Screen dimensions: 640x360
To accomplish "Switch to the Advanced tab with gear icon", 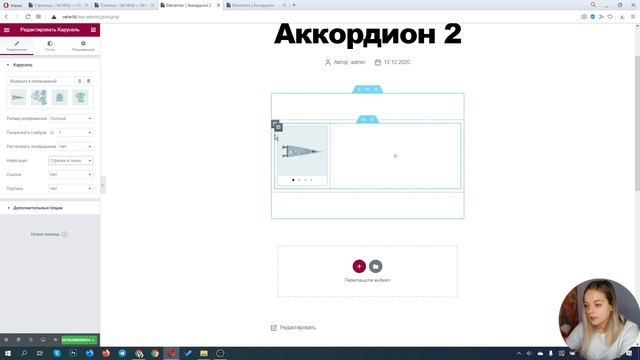I will tap(83, 46).
